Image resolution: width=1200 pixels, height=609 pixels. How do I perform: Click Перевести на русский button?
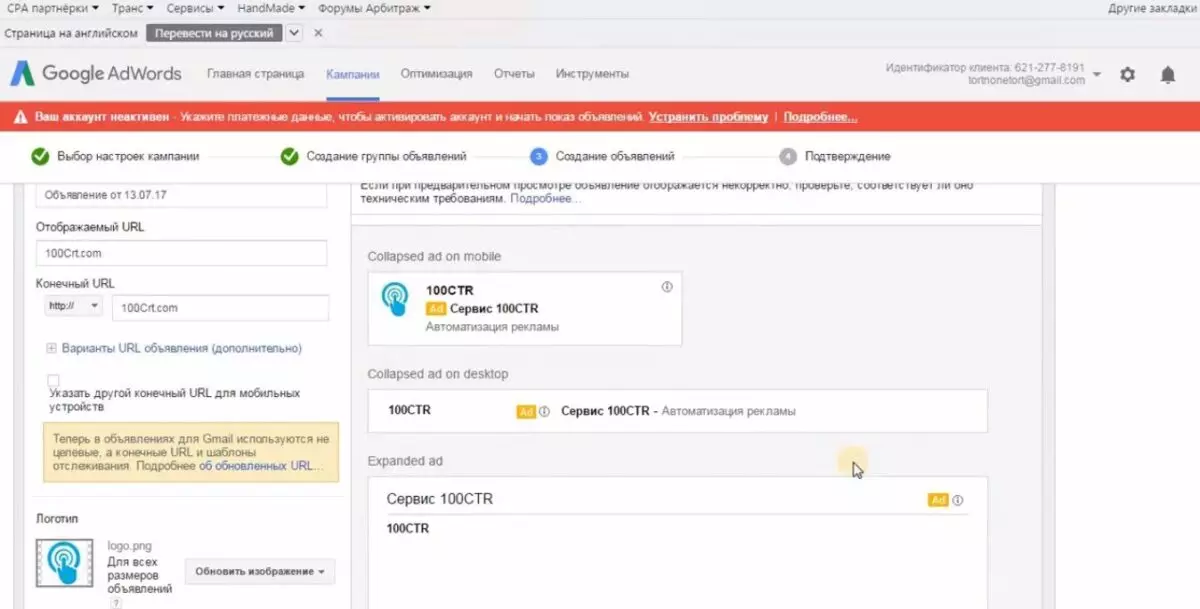[213, 33]
